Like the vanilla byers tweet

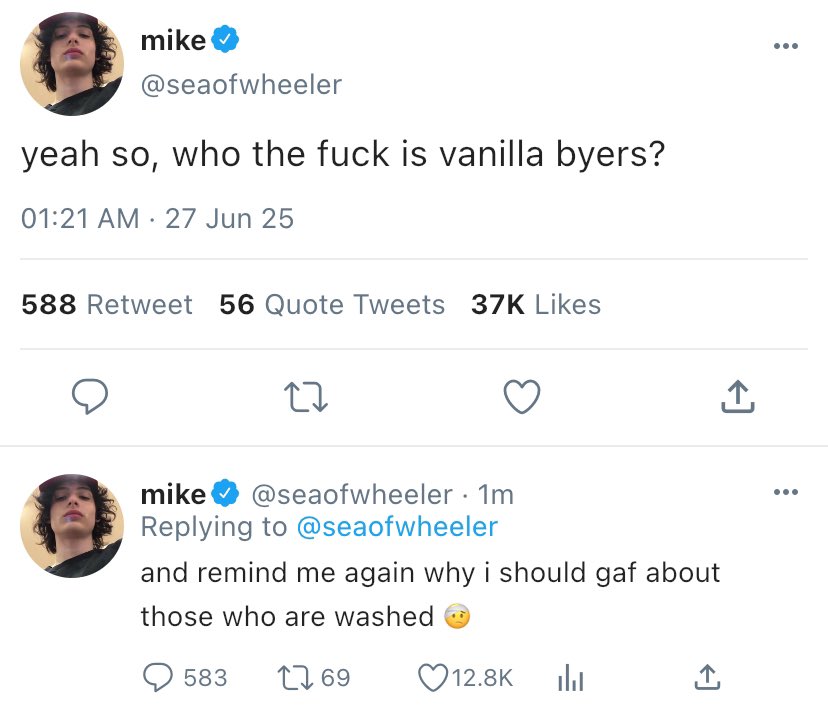(521, 399)
